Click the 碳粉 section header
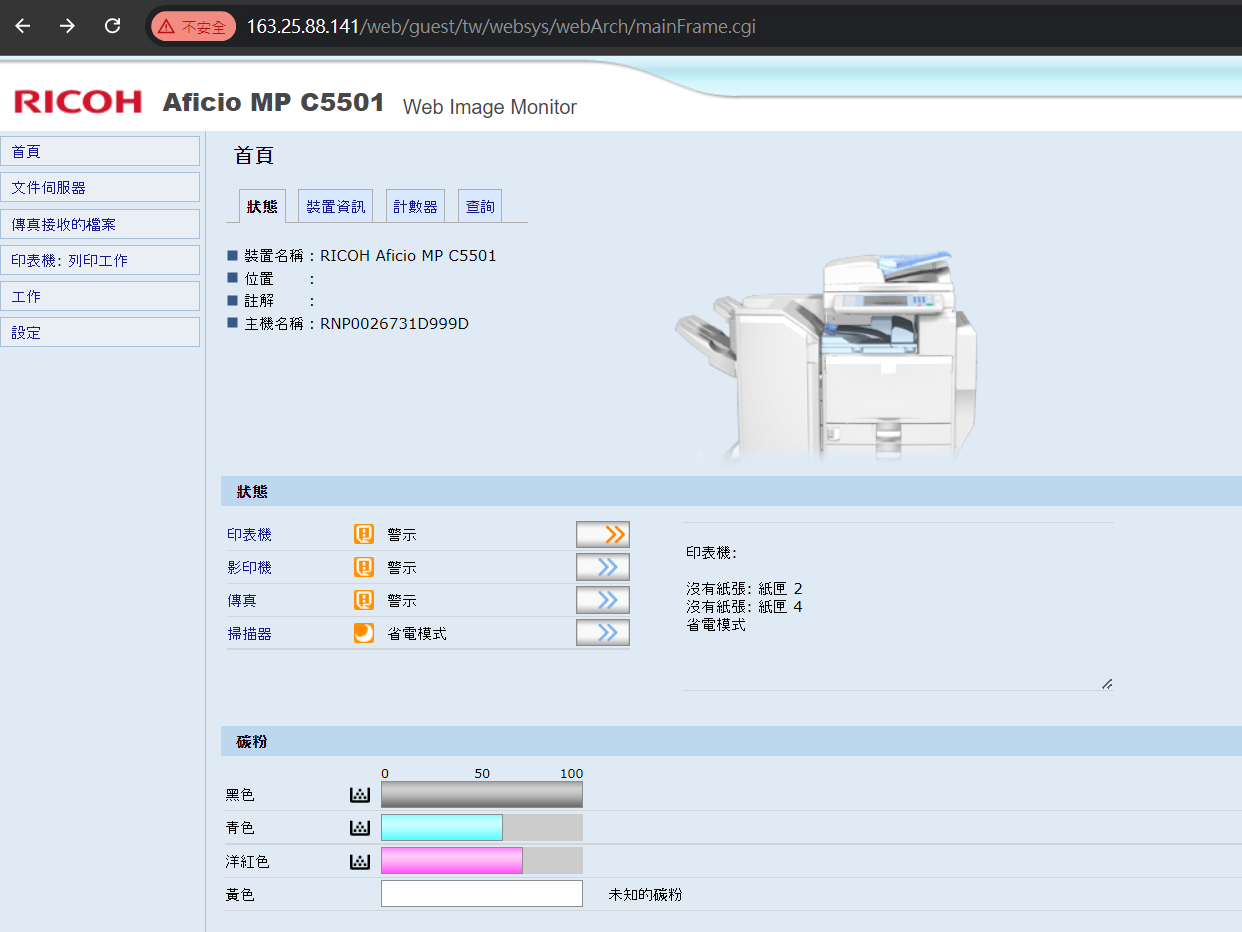 click(731, 742)
